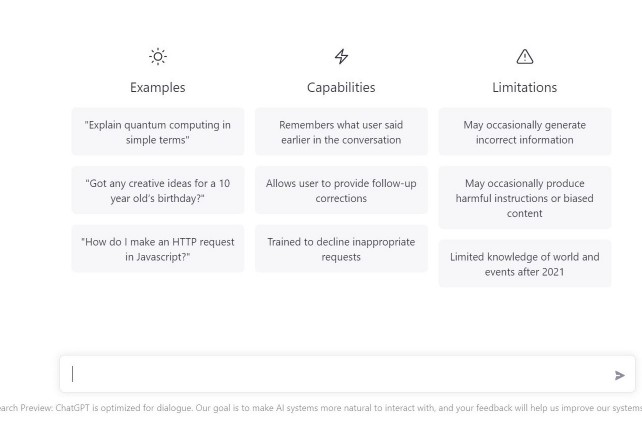Click "May occasionally generate incorrect information" card

point(524,132)
